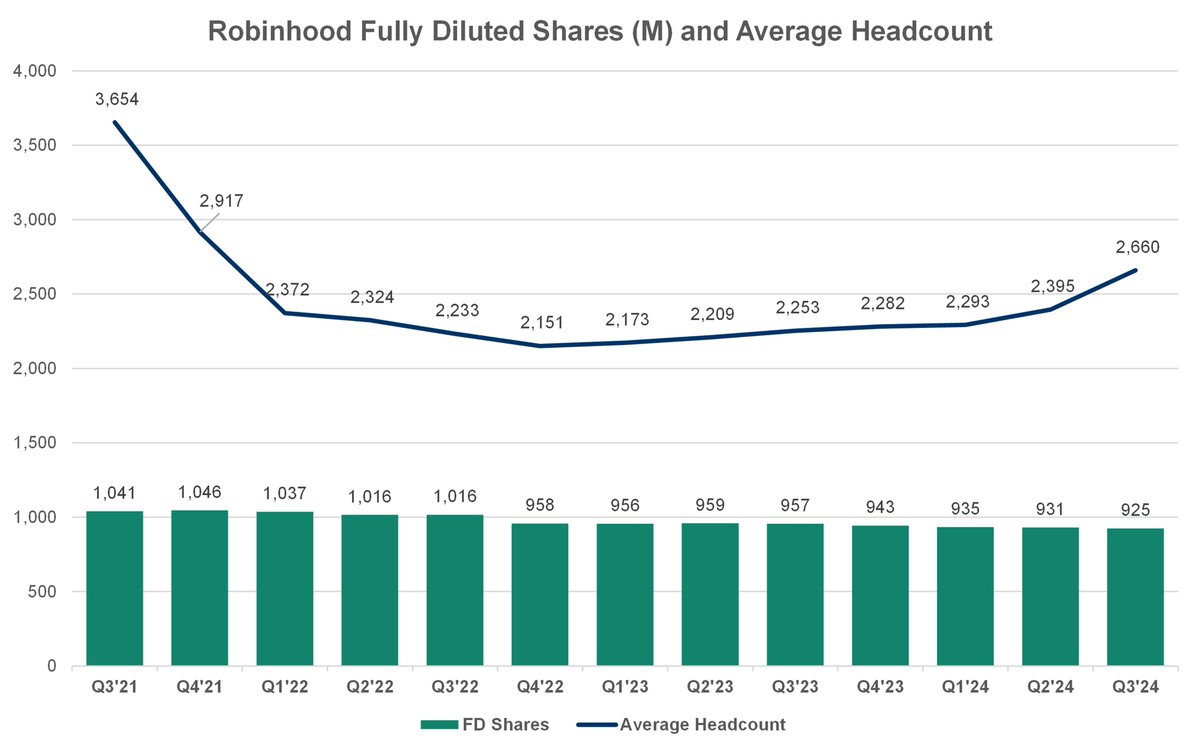Click the 2,253 headcount data label
The width and height of the screenshot is (1200, 753).
(x=796, y=308)
